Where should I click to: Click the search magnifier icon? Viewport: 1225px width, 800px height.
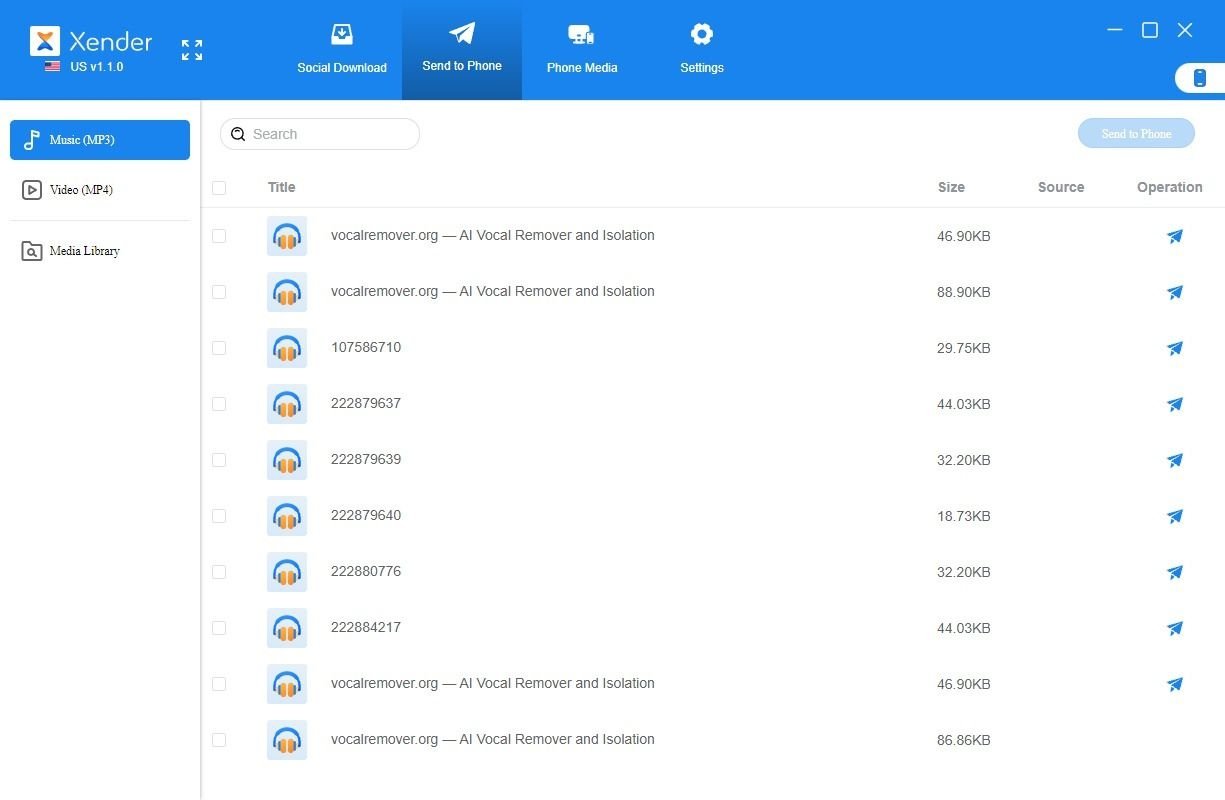[238, 134]
